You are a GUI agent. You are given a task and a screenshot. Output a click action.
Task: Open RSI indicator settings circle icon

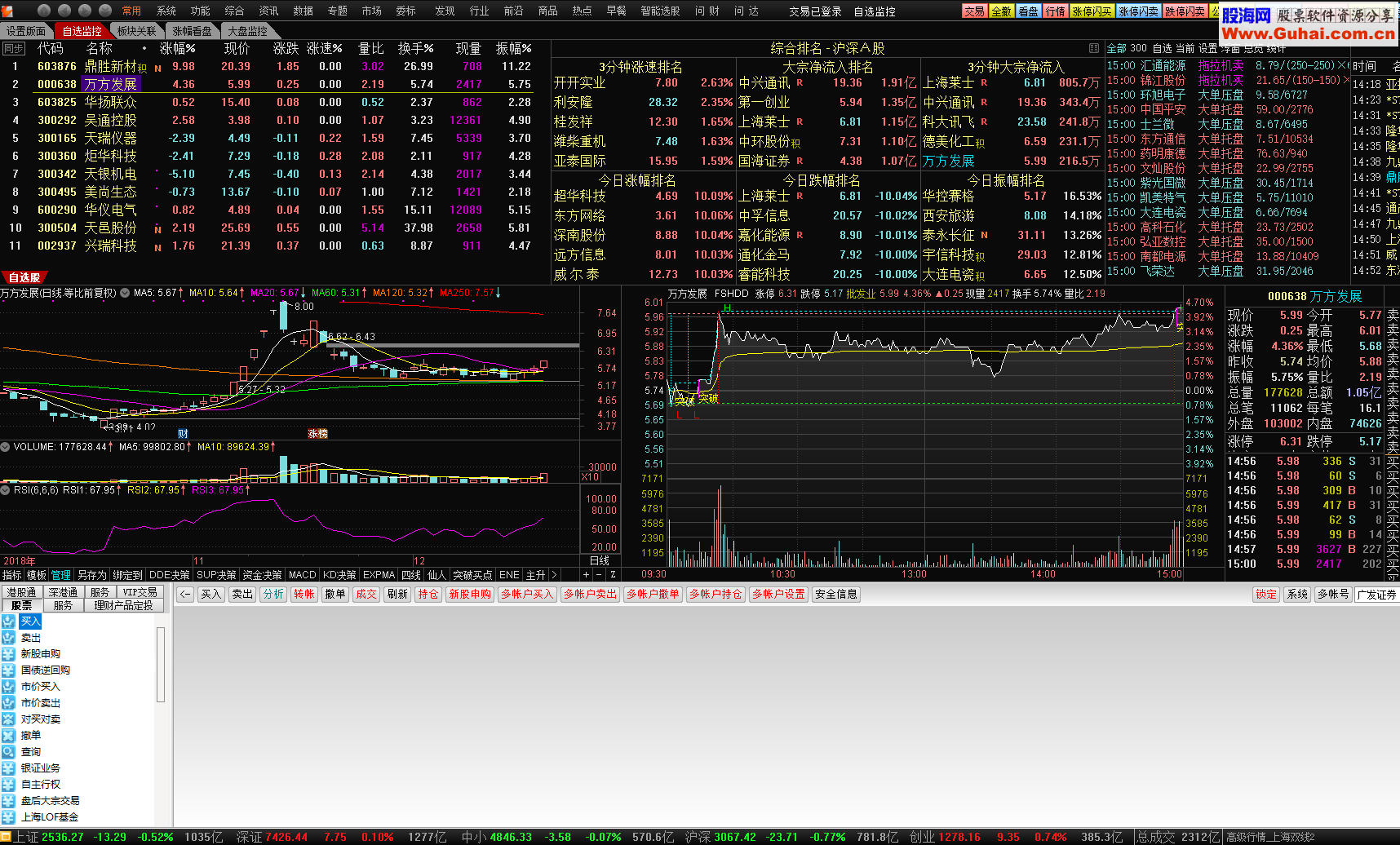coord(5,490)
